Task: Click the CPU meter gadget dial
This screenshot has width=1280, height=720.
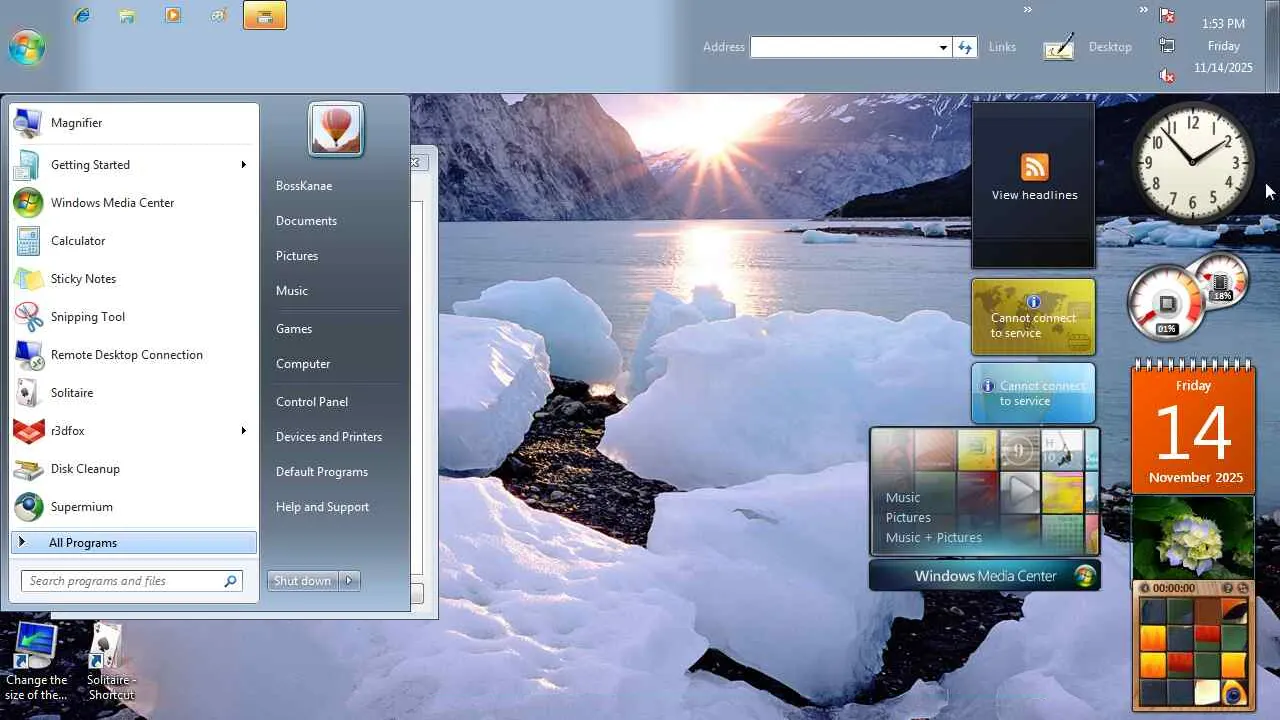Action: [1166, 303]
